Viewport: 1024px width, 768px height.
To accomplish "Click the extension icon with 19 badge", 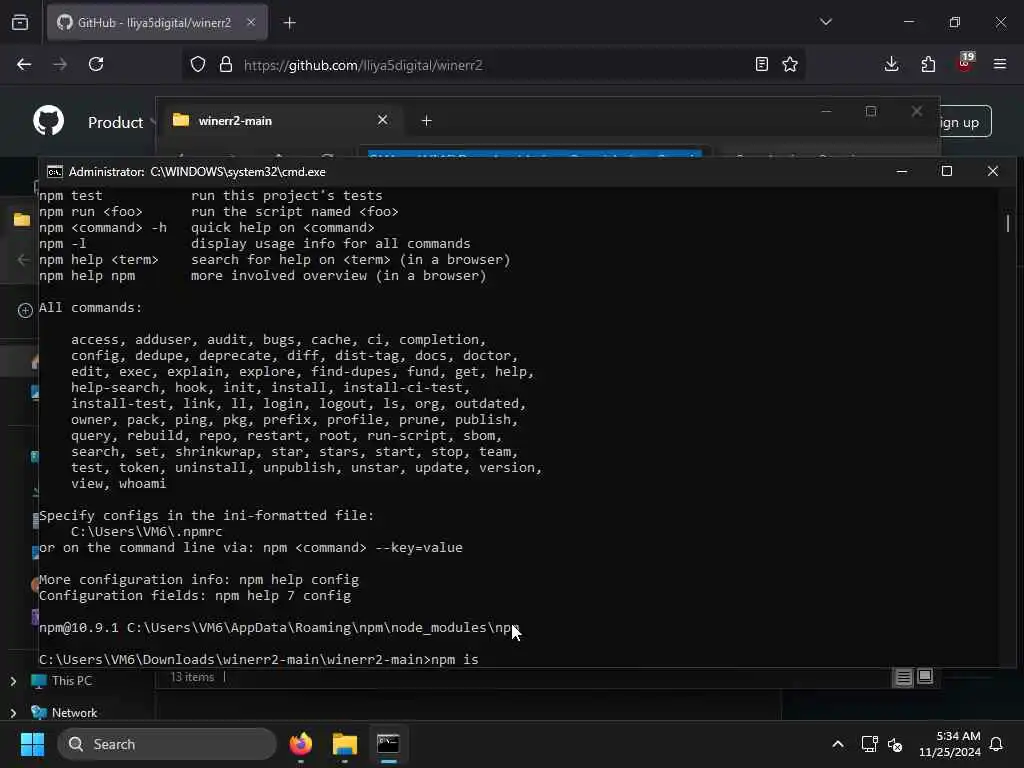I will 965,63.
